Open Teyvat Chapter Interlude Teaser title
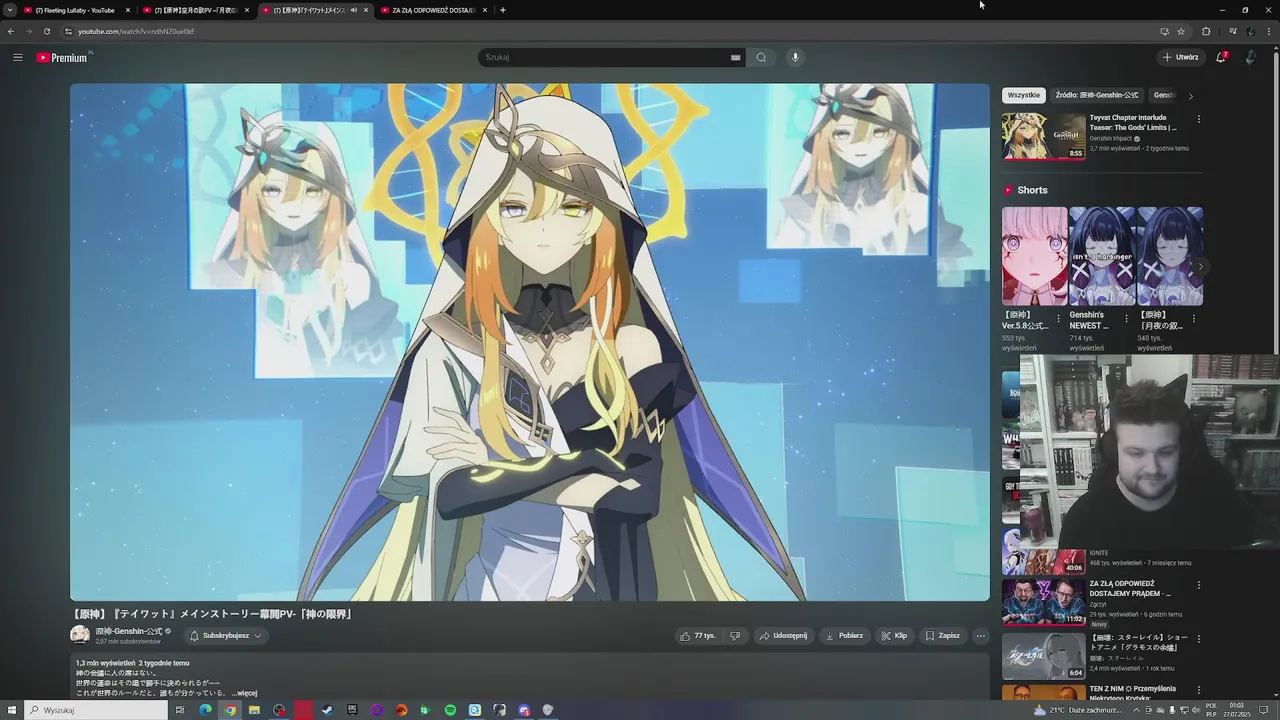The width and height of the screenshot is (1280, 720). click(1134, 122)
